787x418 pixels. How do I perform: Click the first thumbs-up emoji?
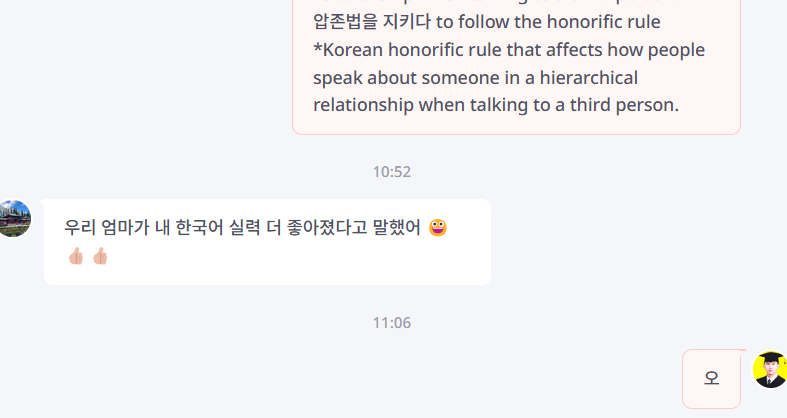pyautogui.click(x=76, y=256)
